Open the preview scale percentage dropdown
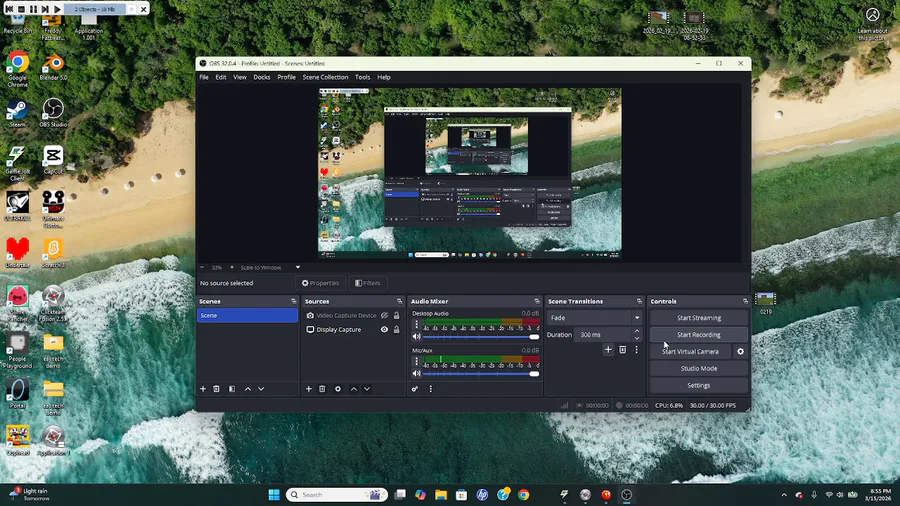 (x=217, y=268)
